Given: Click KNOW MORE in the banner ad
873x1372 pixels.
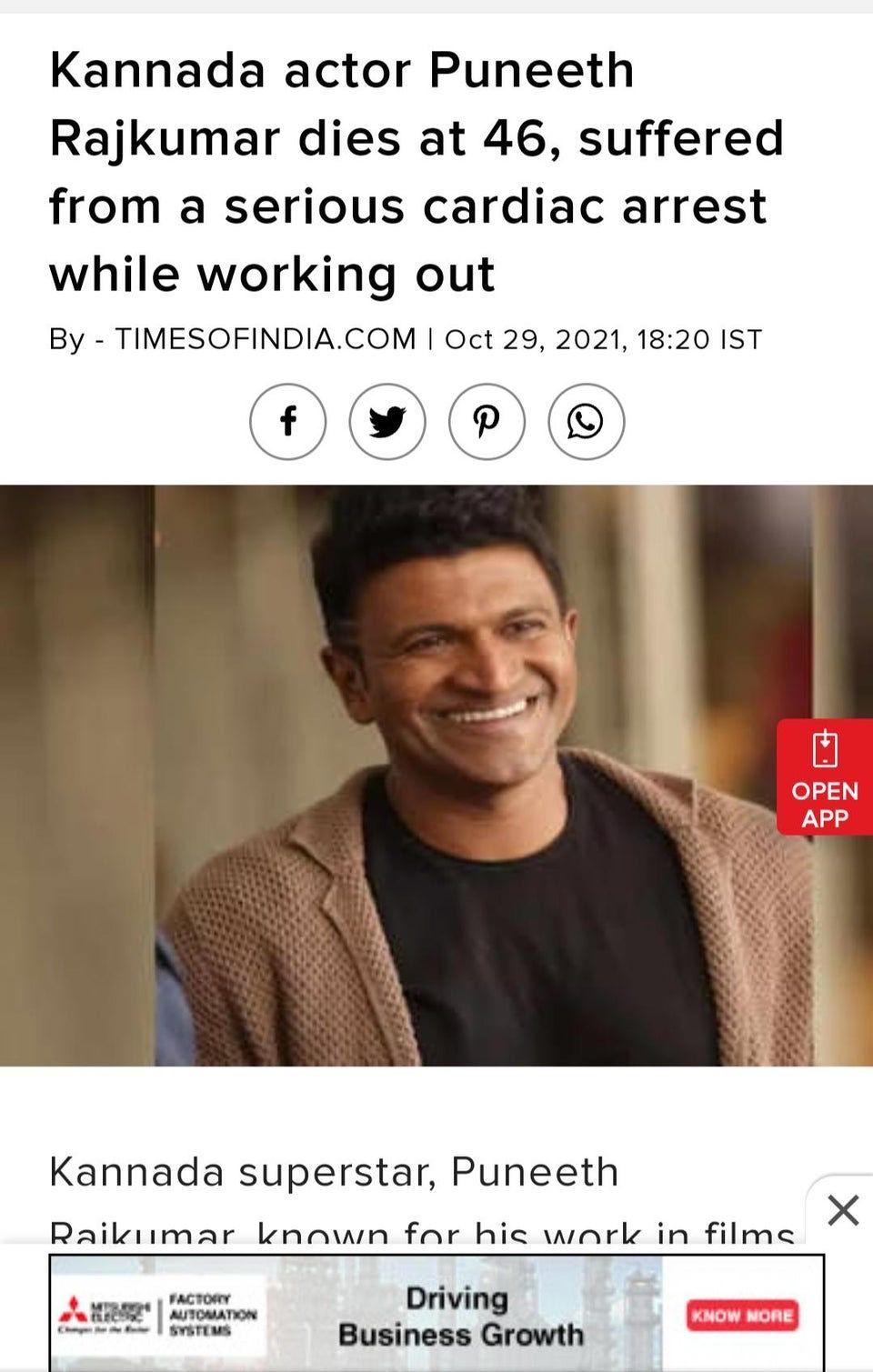Looking at the screenshot, I should pos(743,1315).
